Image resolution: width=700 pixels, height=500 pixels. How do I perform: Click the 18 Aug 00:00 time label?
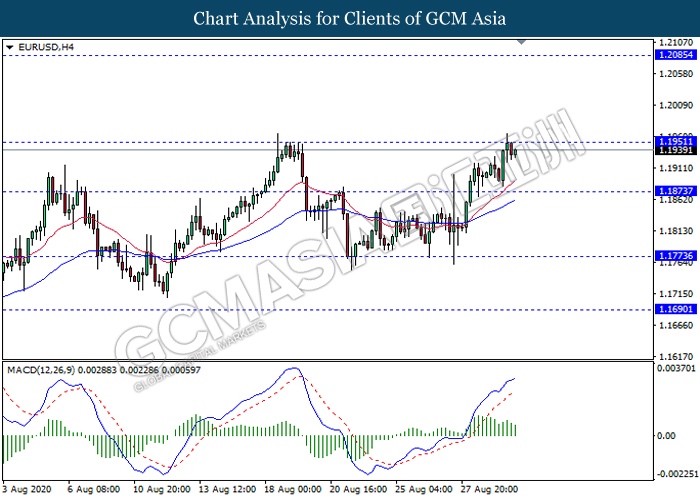tap(292, 490)
